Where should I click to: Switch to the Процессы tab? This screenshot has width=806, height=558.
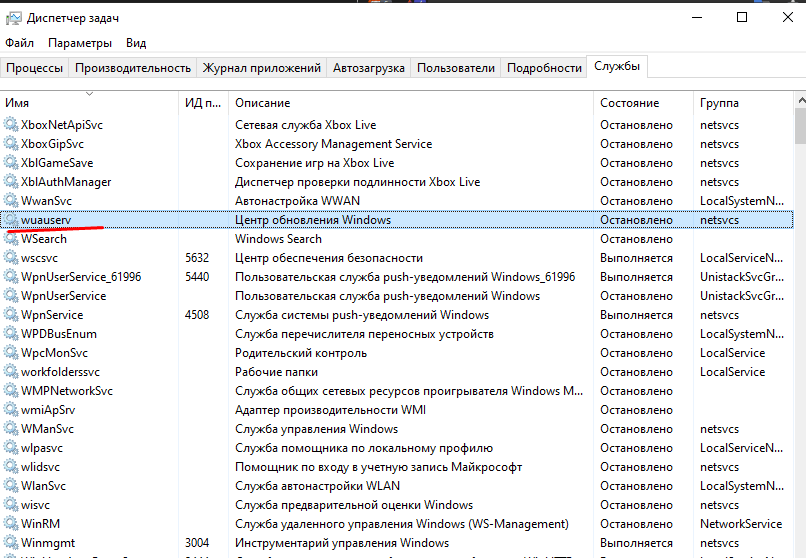(x=35, y=68)
